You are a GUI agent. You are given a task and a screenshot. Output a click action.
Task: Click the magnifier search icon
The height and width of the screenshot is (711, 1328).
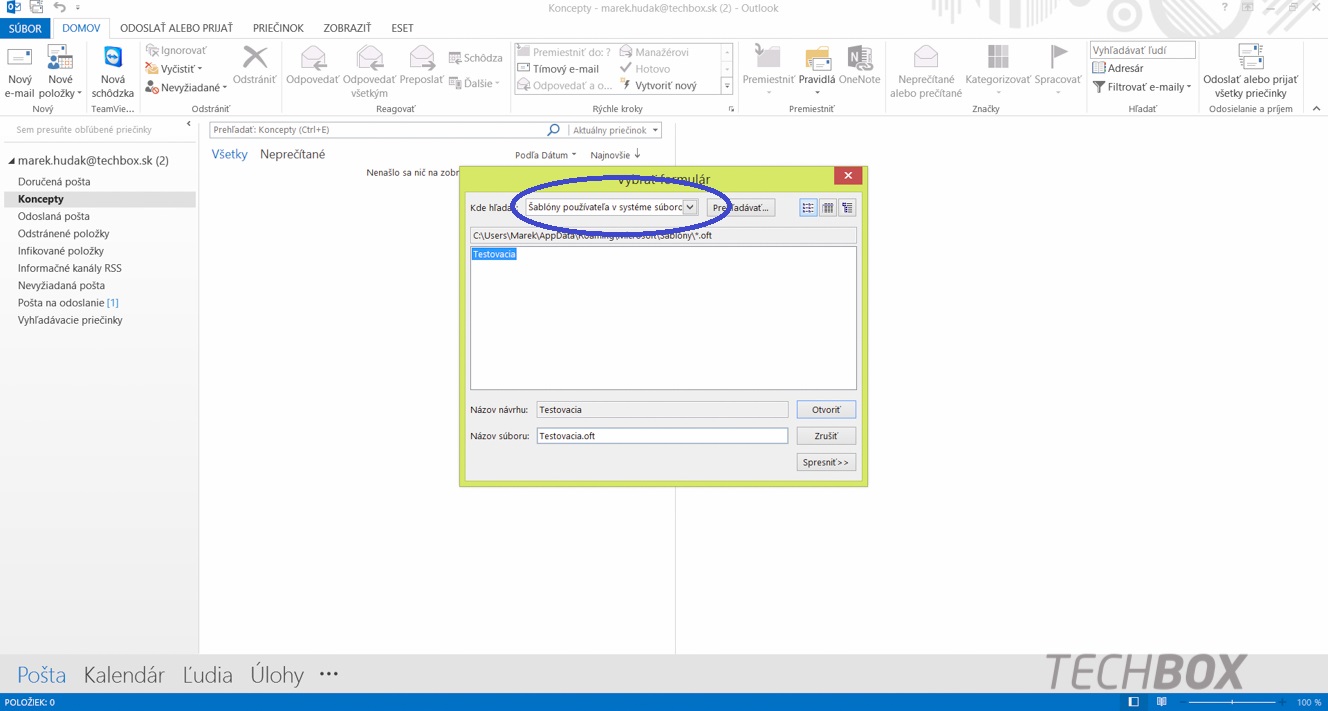click(554, 130)
